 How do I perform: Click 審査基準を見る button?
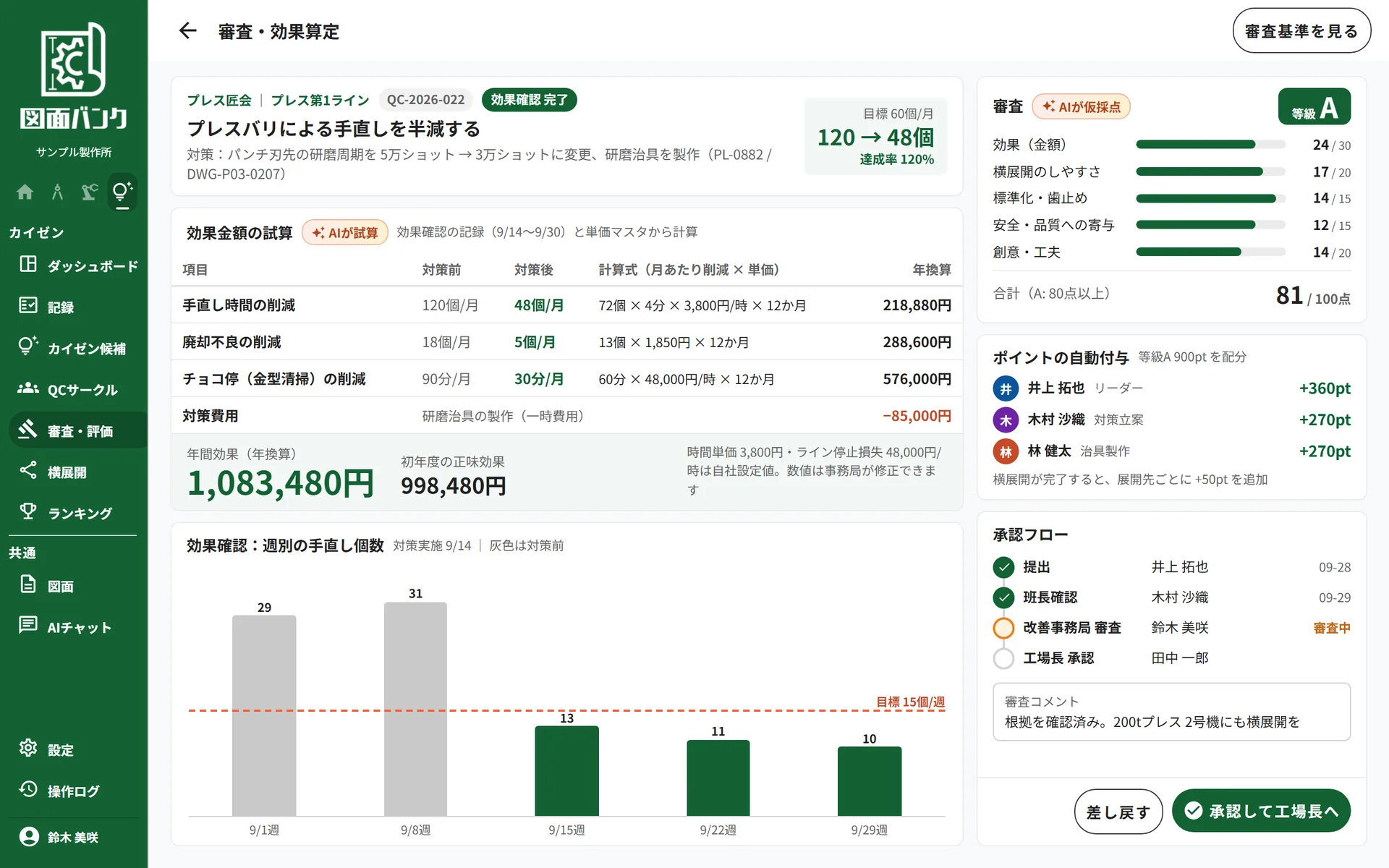click(1301, 31)
